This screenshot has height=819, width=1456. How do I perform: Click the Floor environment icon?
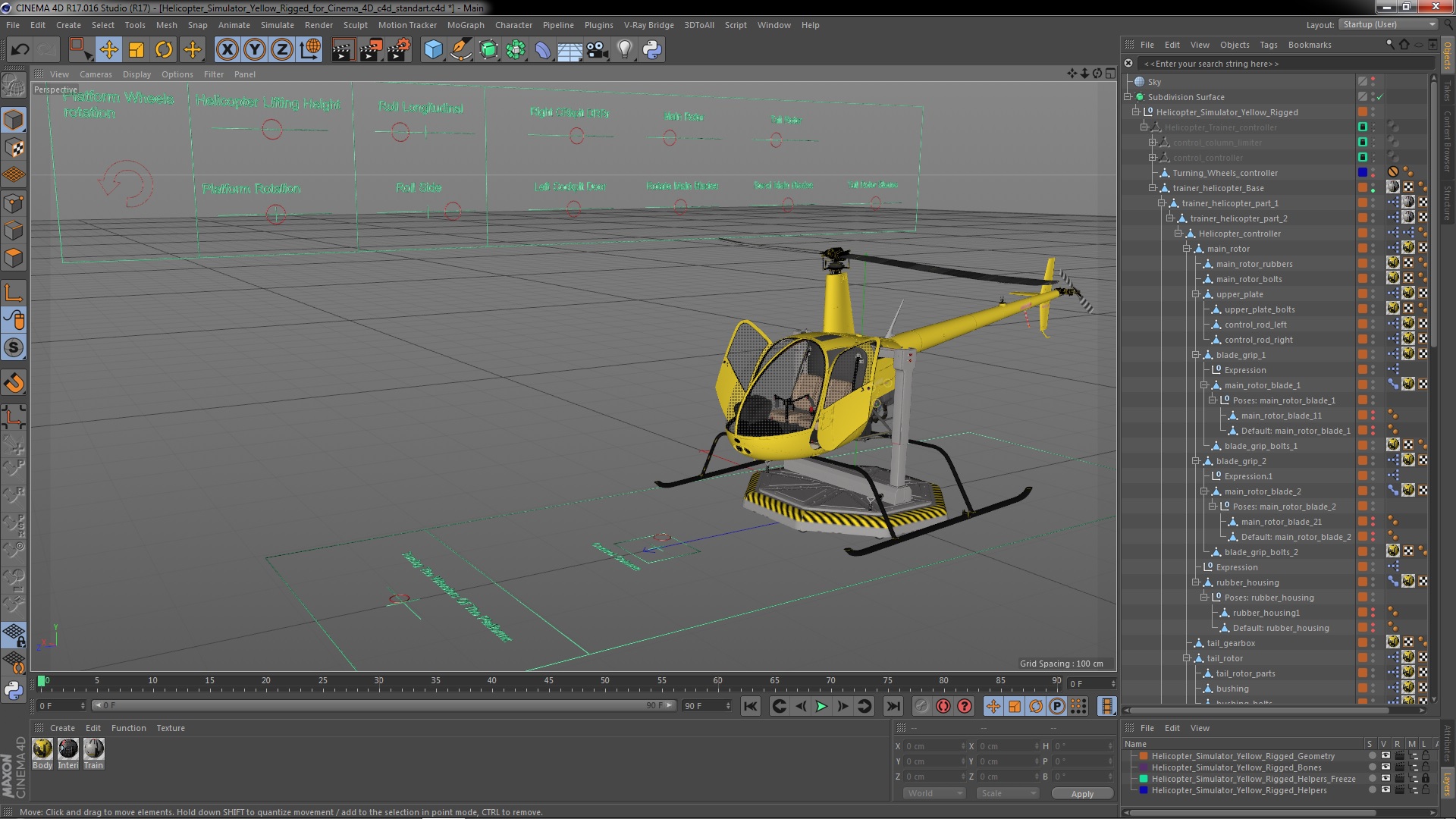(x=570, y=50)
